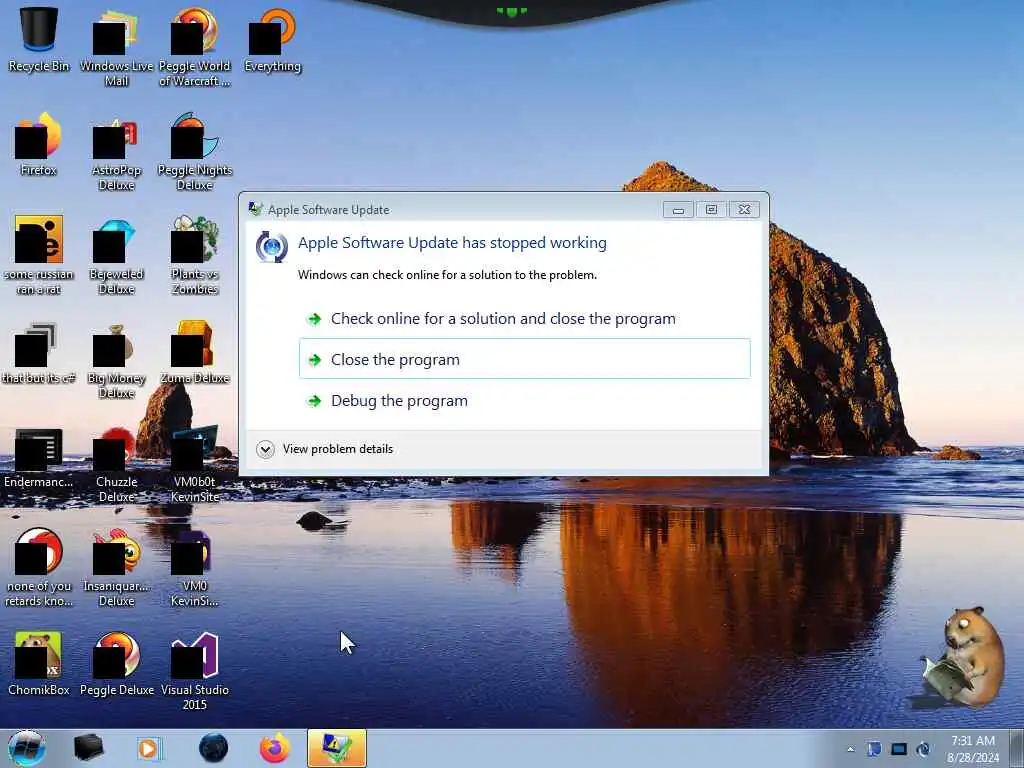Screen dimensions: 1024x768
Task: Click the highlighted error-report taskbar button
Action: tap(337, 748)
